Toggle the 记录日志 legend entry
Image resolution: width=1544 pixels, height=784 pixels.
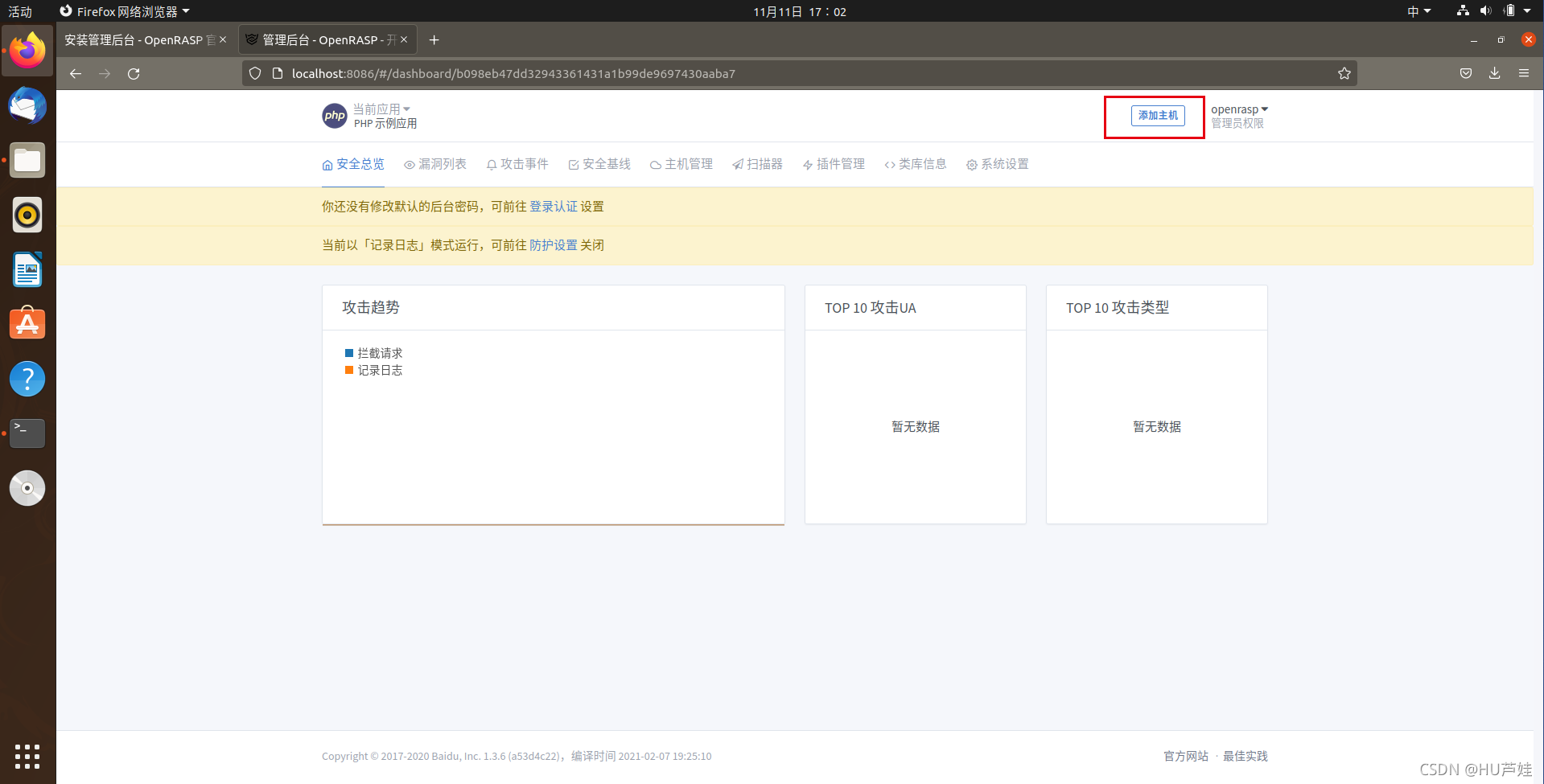click(x=375, y=370)
